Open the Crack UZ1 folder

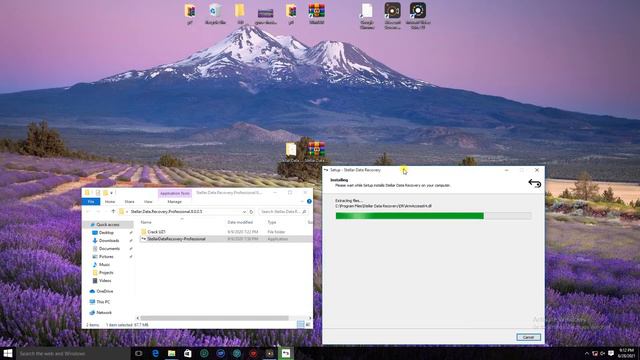click(x=156, y=231)
